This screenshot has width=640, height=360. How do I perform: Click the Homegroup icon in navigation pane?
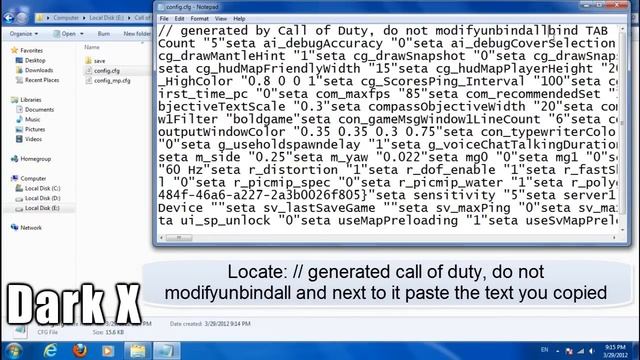click(14, 159)
